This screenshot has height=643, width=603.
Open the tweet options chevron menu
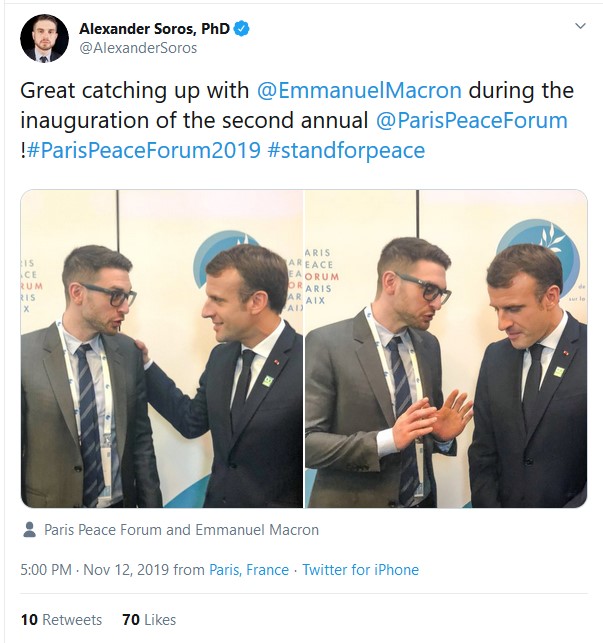pos(580,26)
